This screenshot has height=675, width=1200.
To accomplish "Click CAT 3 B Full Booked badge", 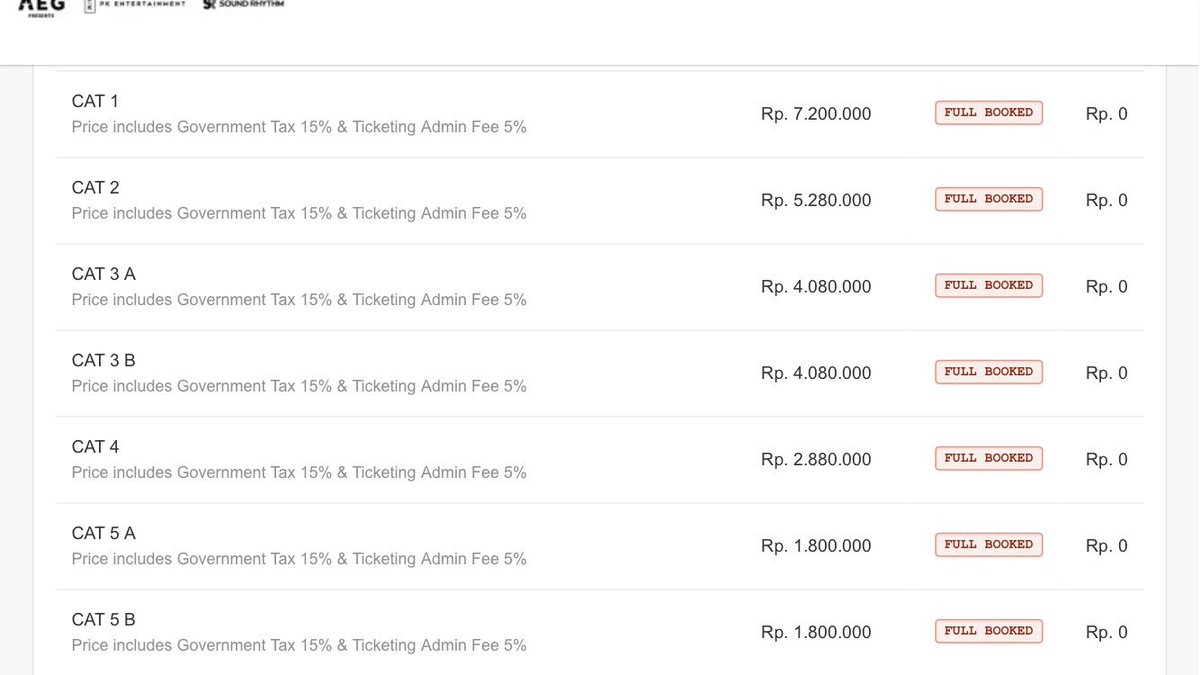I will tap(989, 372).
